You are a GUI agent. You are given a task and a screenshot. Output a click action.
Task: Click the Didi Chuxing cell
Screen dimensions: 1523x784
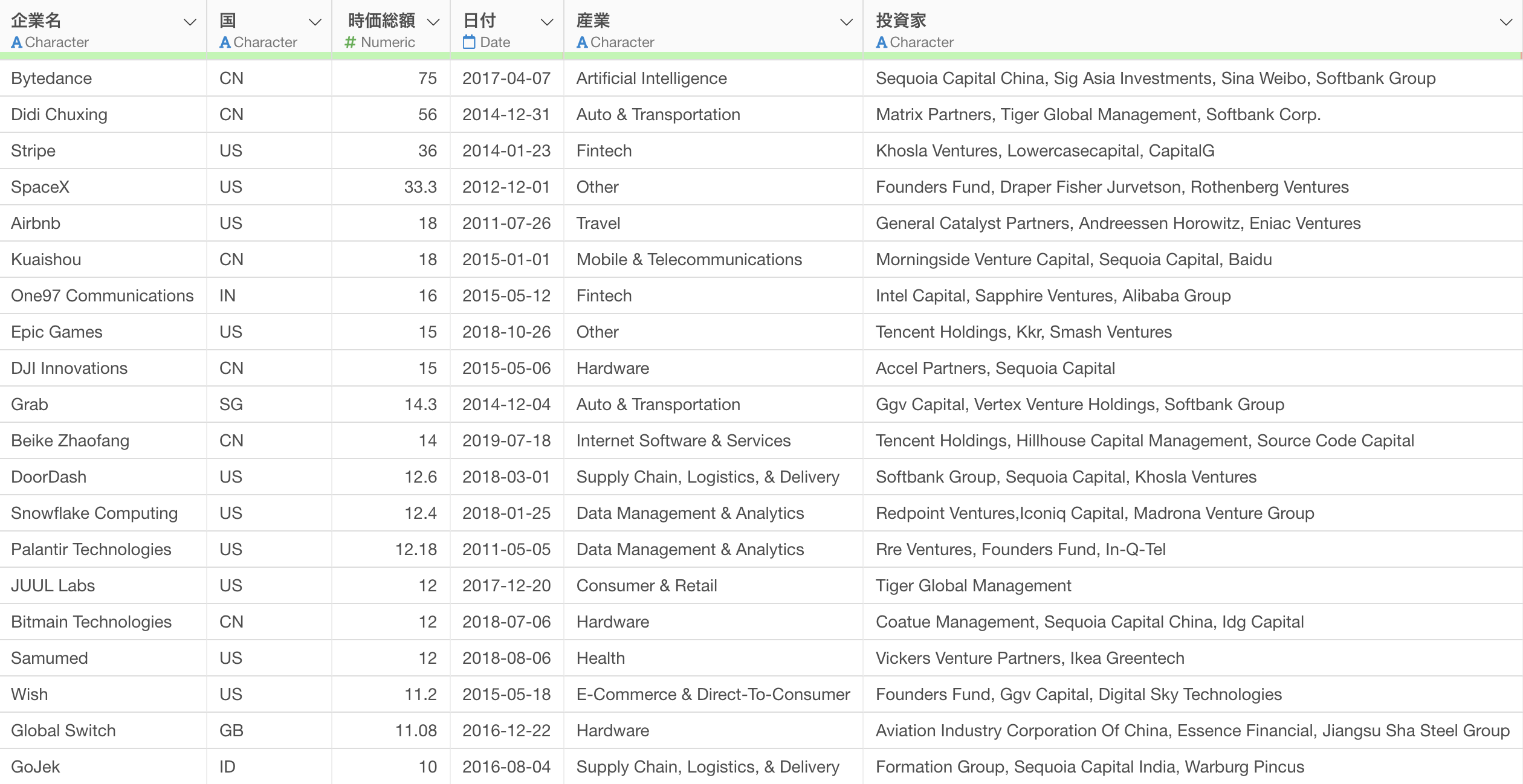103,115
